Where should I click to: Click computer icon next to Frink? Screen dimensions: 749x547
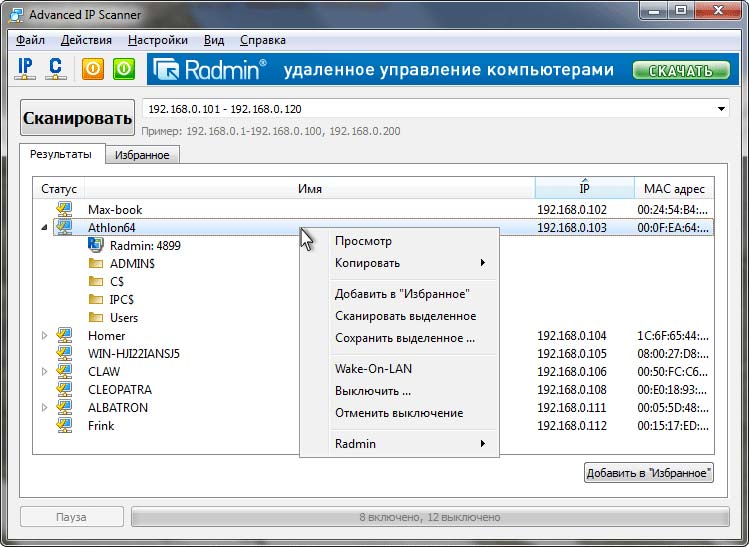(64, 425)
